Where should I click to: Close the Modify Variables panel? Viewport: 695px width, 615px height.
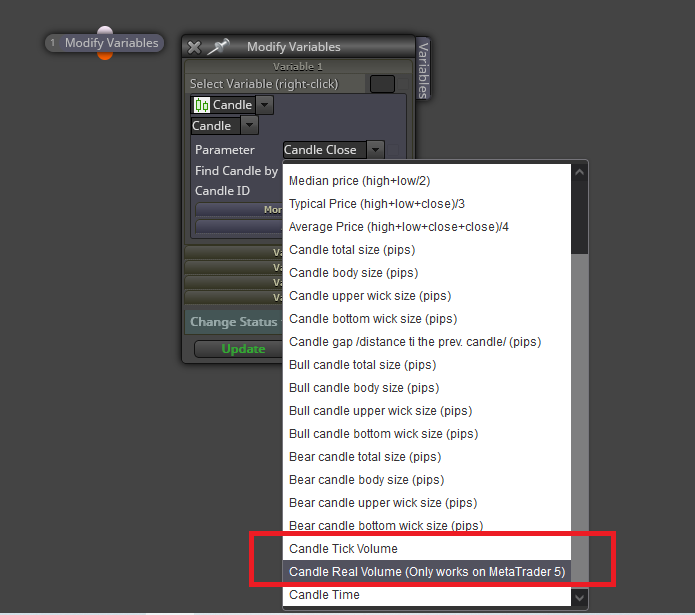[x=194, y=47]
